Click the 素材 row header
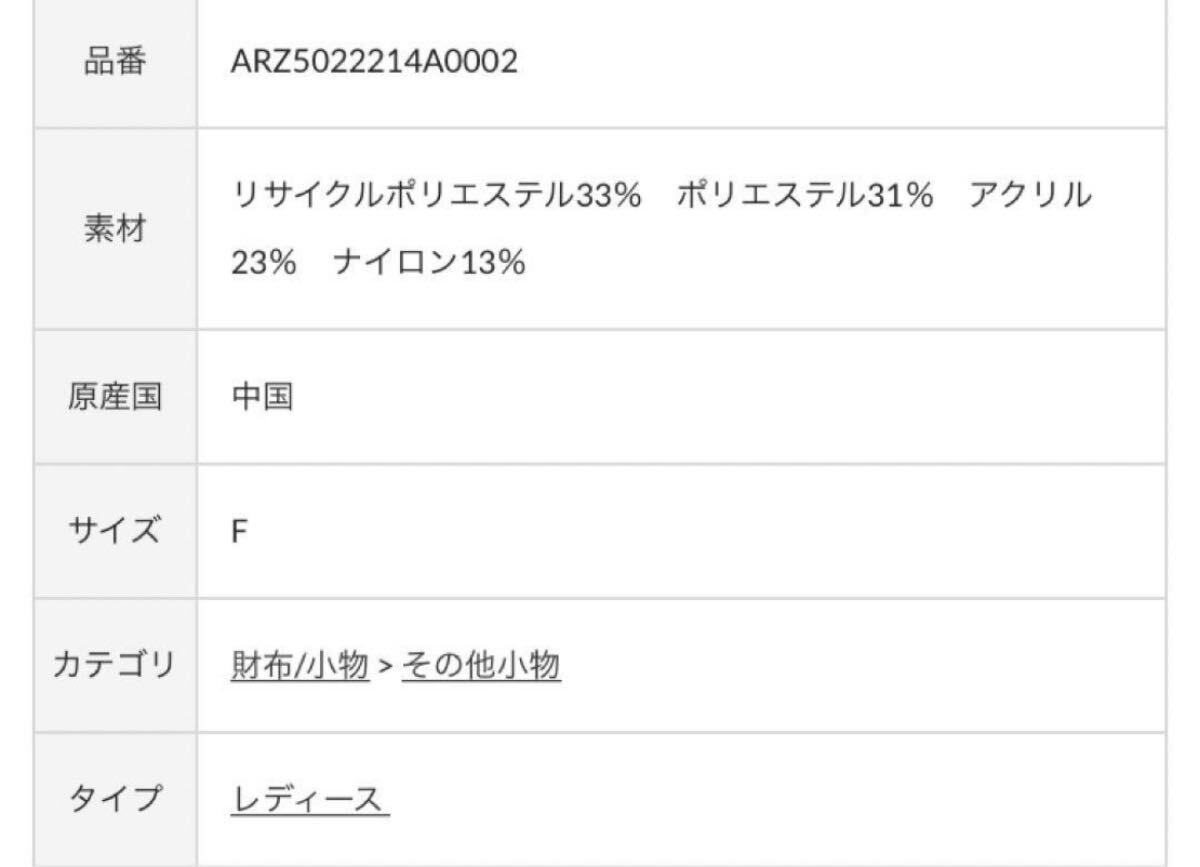The height and width of the screenshot is (867, 1200). [115, 229]
